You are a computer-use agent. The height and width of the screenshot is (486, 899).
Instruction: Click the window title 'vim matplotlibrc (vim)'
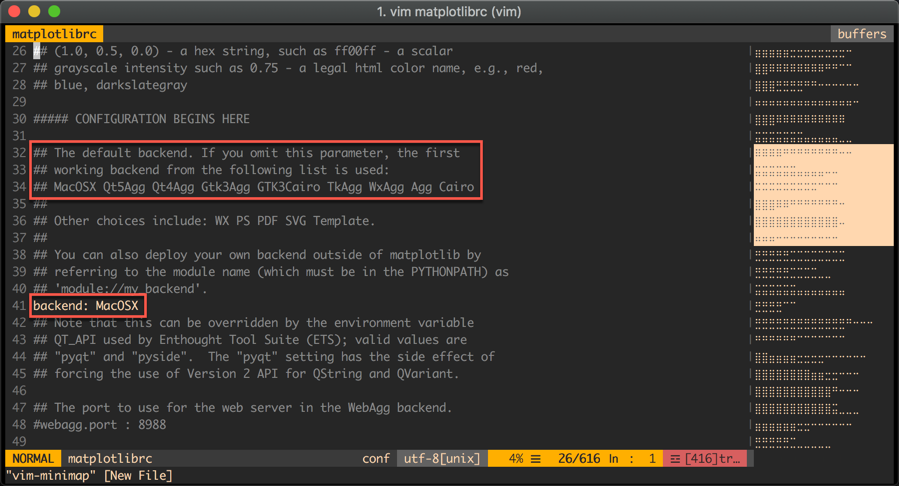449,11
